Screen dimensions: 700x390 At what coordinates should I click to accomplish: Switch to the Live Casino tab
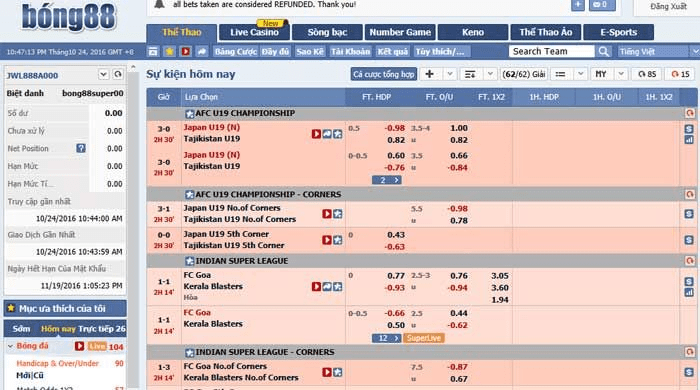coord(254,32)
